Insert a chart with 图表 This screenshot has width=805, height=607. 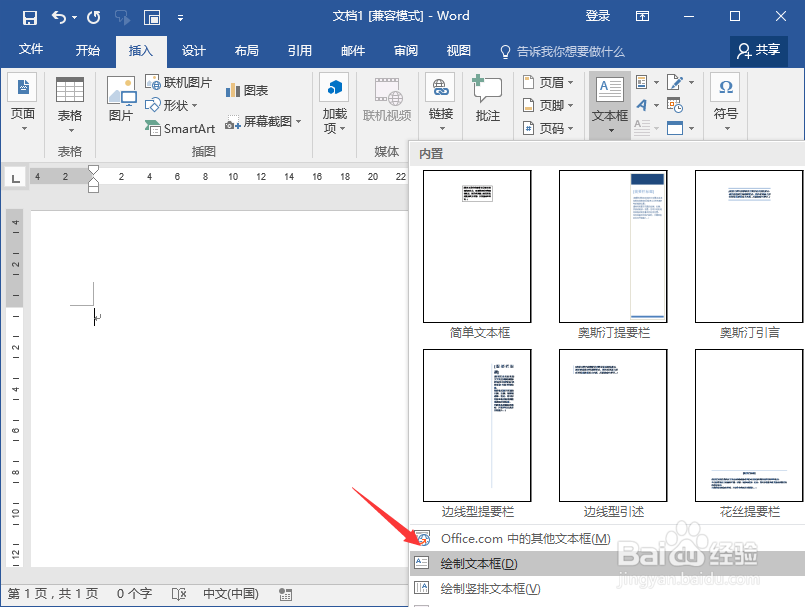(x=247, y=88)
